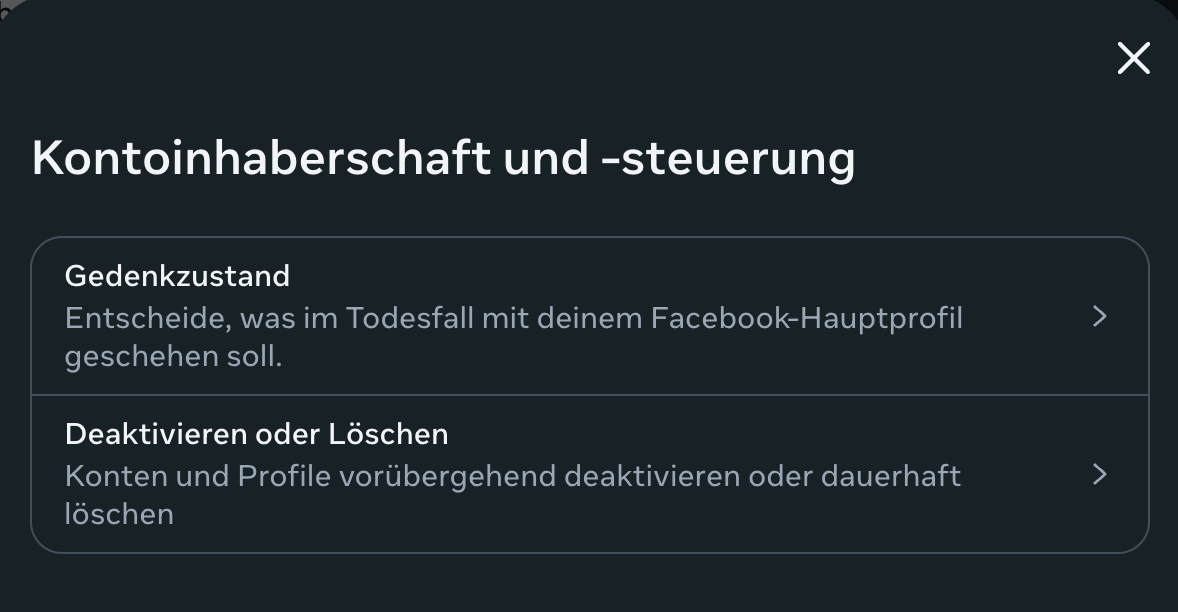Expand the Deaktivieren oder Löschen chevron
This screenshot has height=612, width=1178.
point(1099,474)
